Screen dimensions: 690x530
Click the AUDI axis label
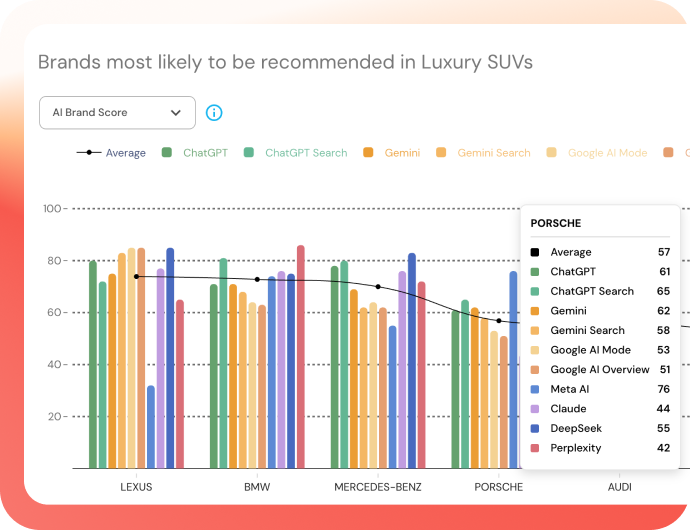(x=620, y=487)
